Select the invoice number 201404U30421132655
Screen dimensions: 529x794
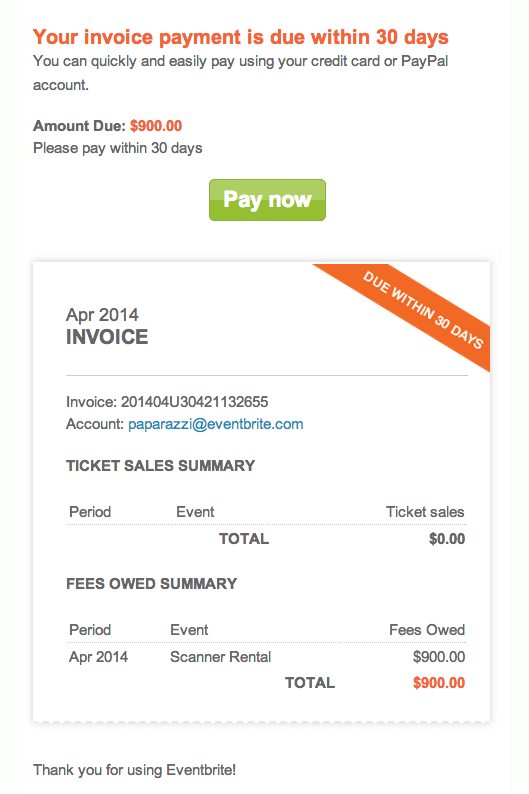point(194,402)
